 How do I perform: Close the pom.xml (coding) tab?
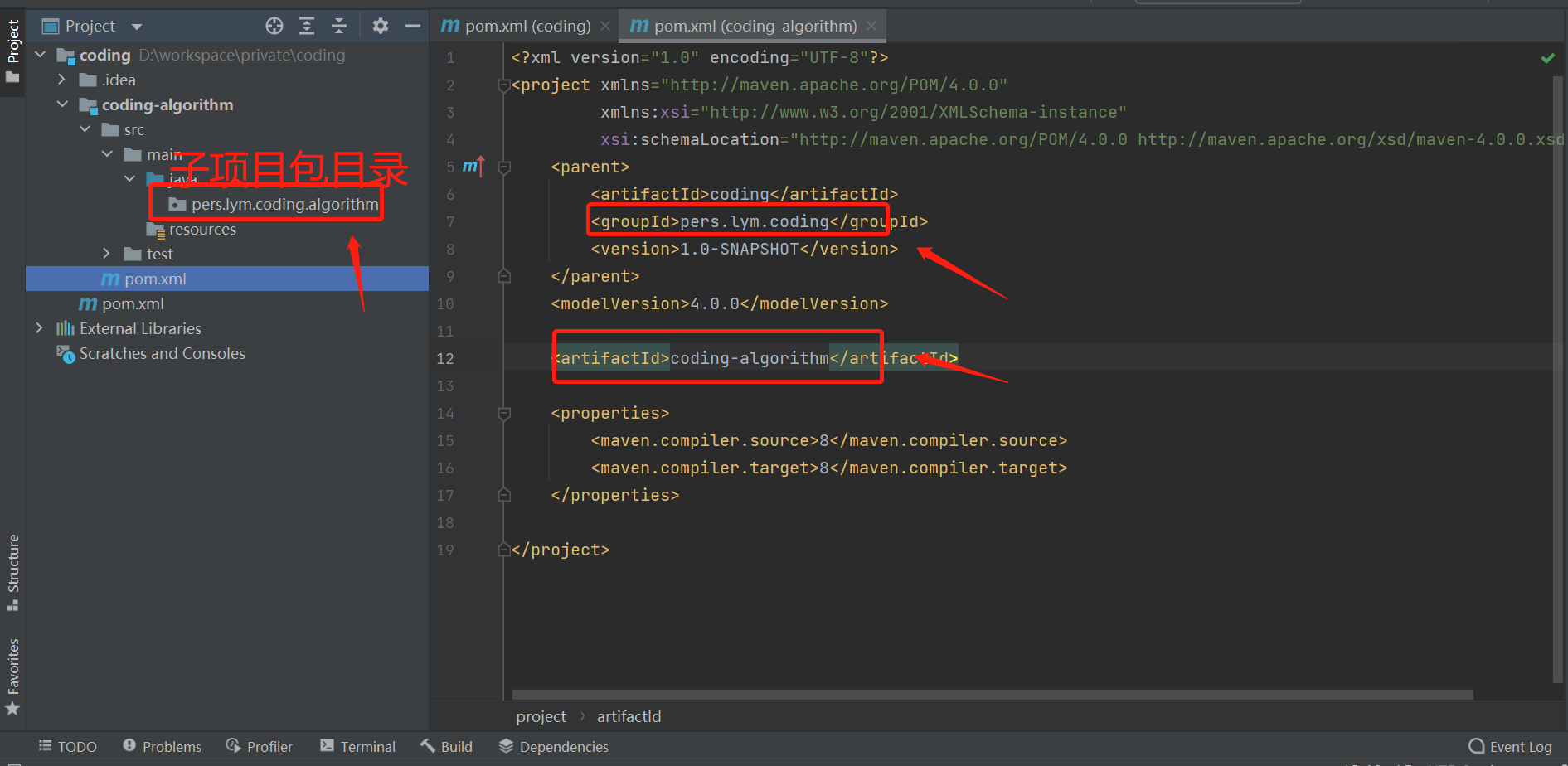click(x=605, y=26)
